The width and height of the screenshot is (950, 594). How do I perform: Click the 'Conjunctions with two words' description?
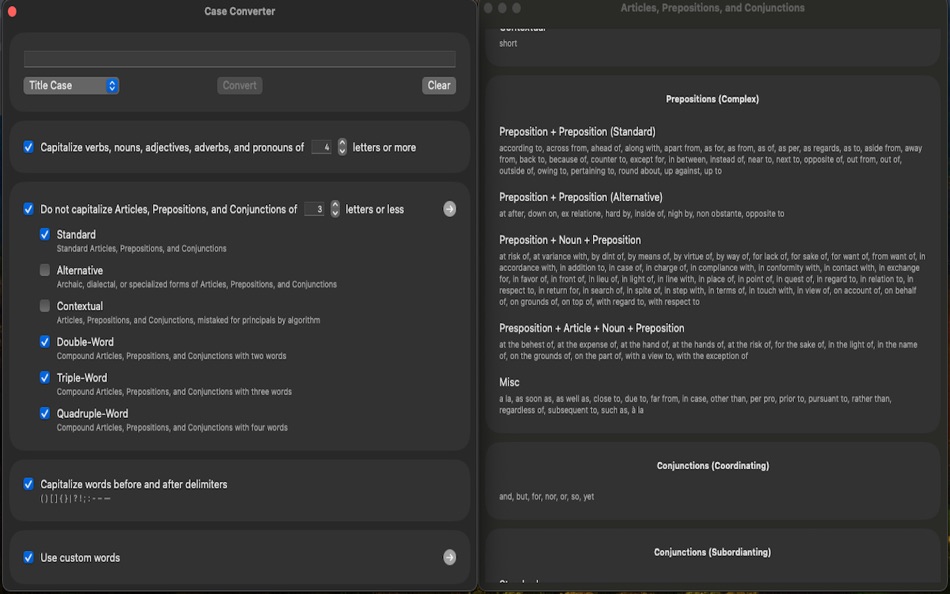pyautogui.click(x=171, y=356)
